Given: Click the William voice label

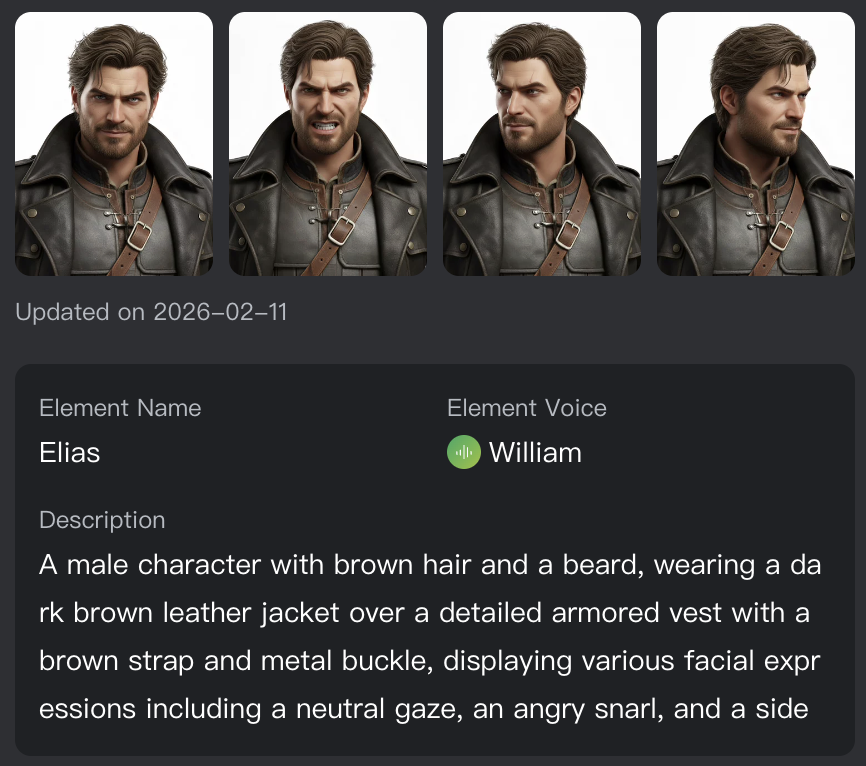Looking at the screenshot, I should (534, 452).
